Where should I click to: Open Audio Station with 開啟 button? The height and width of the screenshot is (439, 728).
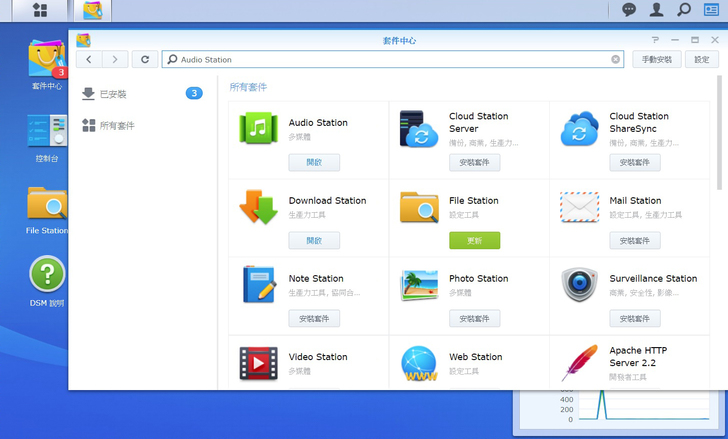coord(314,162)
